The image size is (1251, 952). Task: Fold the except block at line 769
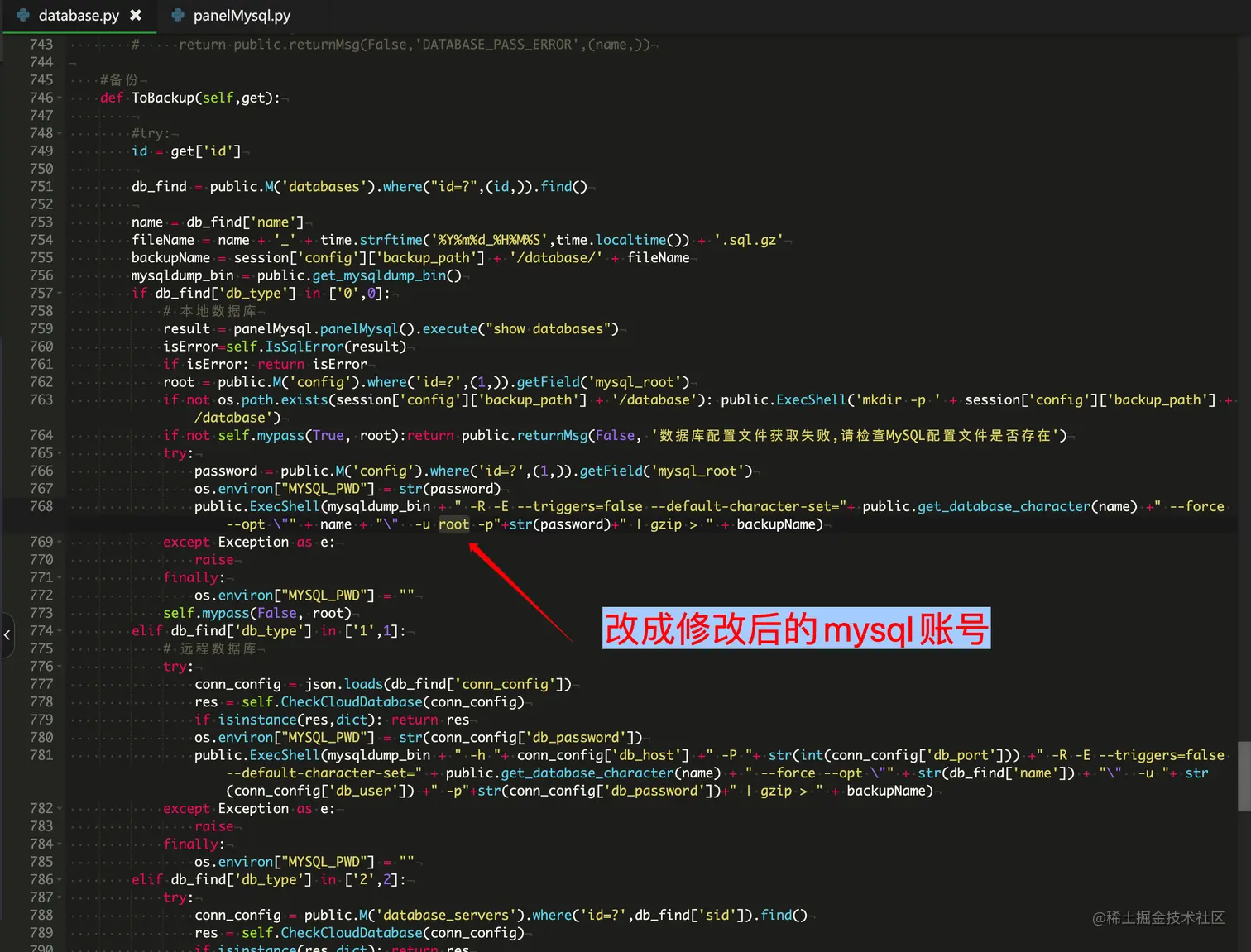[x=60, y=543]
